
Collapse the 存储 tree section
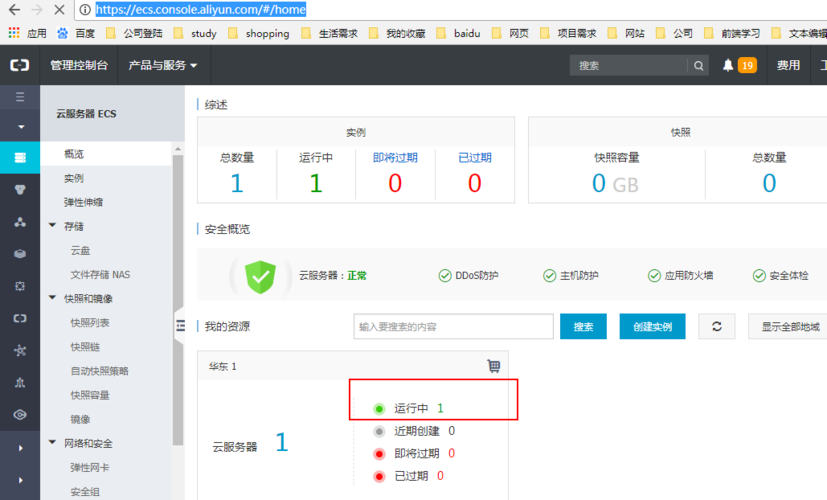pyautogui.click(x=52, y=226)
